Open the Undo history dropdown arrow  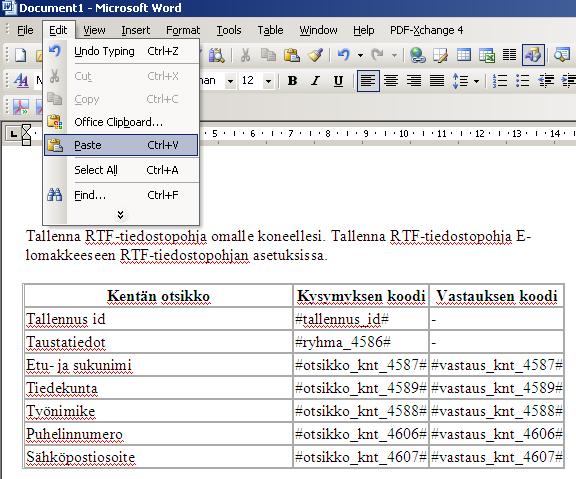[x=360, y=55]
